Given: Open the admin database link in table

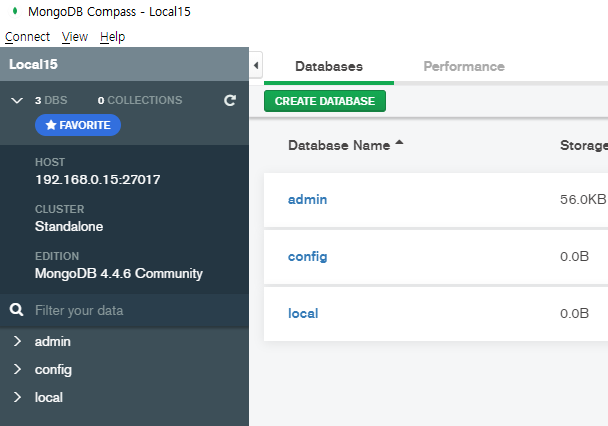Looking at the screenshot, I should coord(307,199).
